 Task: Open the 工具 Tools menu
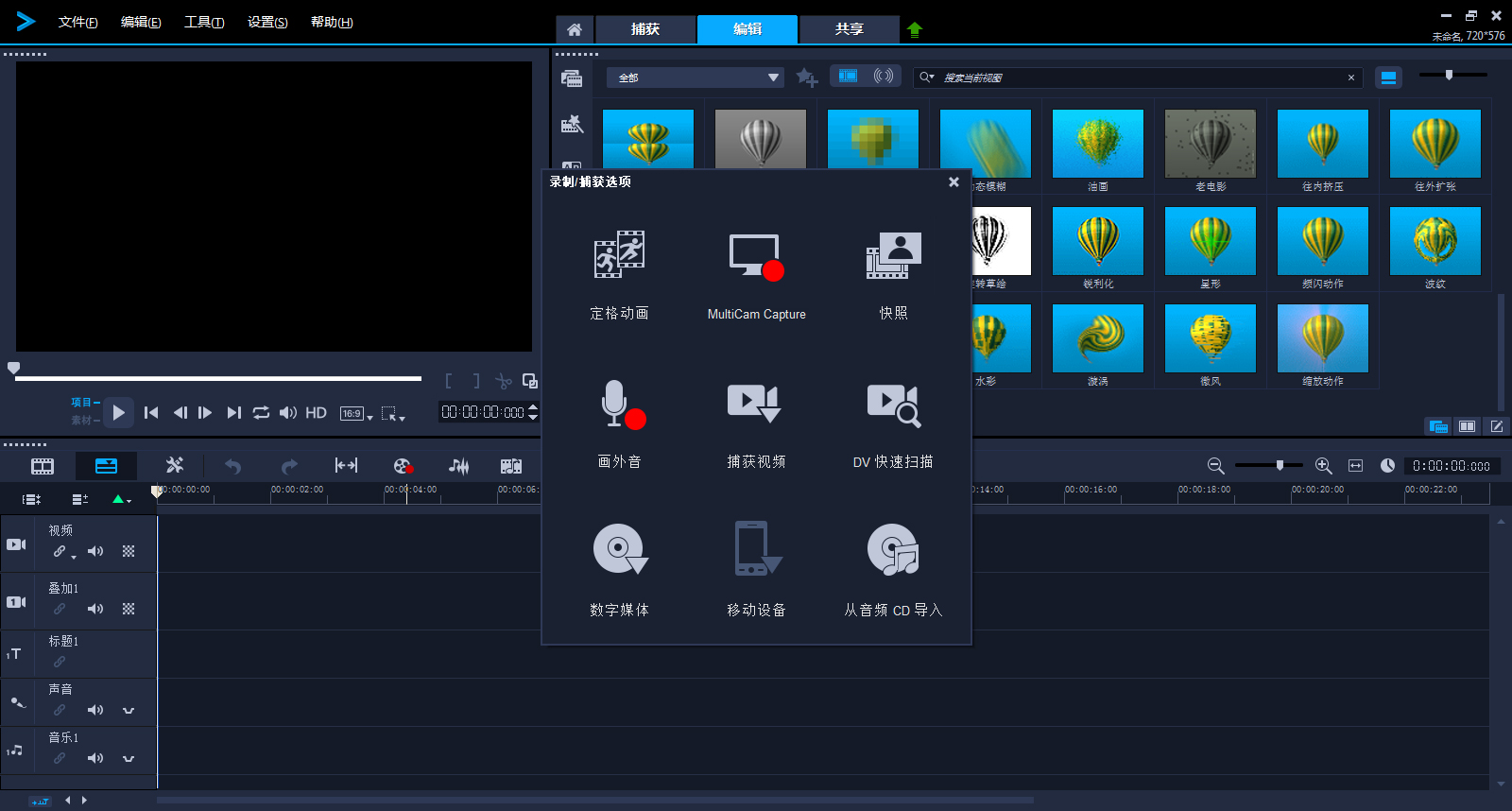click(x=204, y=22)
